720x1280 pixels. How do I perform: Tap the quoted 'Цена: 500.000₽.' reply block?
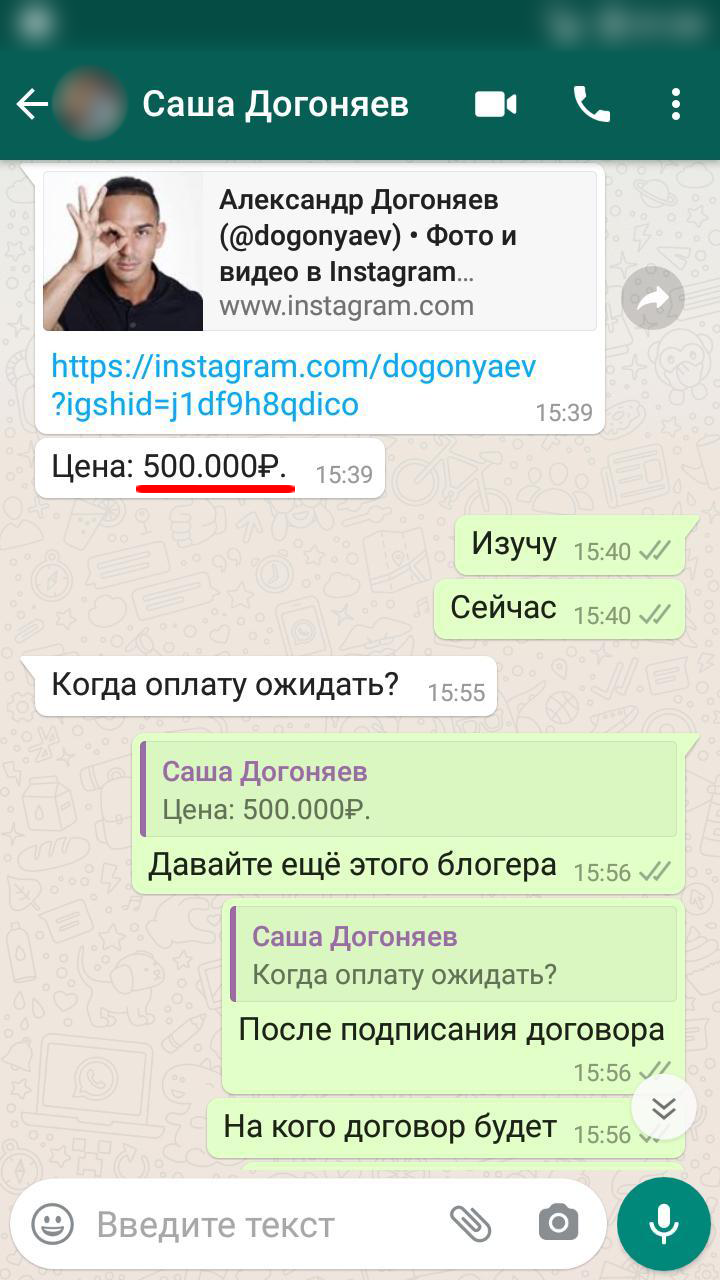pos(409,789)
